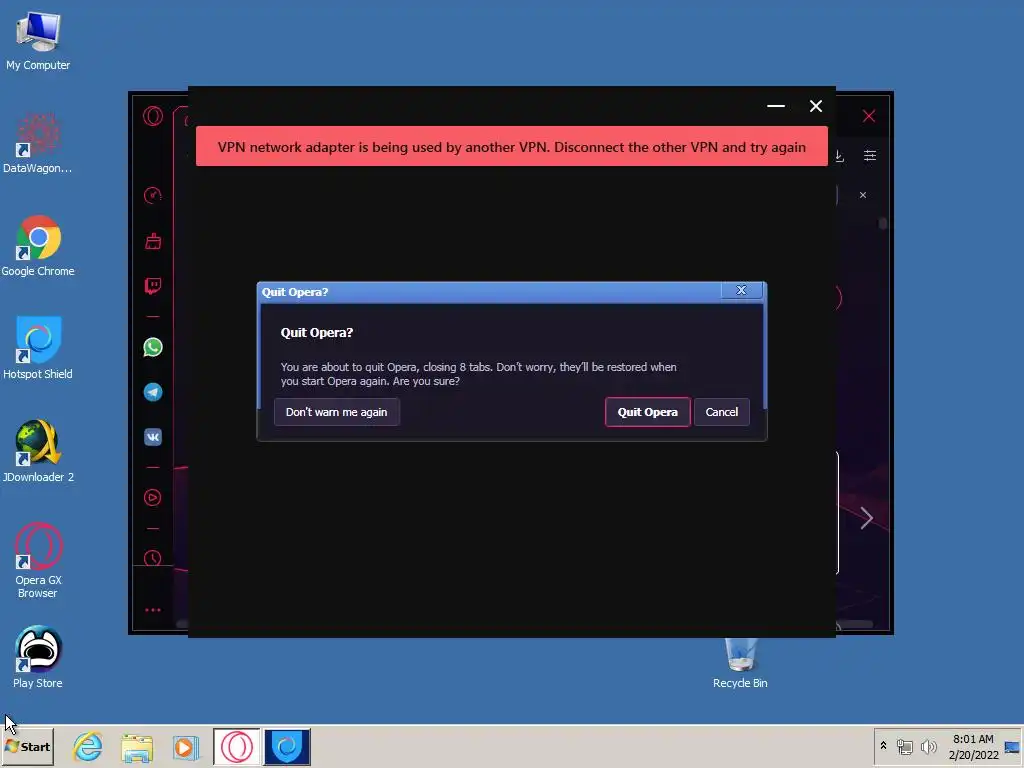The width and height of the screenshot is (1024, 768).
Task: Show hidden system tray icons
Action: (x=884, y=746)
